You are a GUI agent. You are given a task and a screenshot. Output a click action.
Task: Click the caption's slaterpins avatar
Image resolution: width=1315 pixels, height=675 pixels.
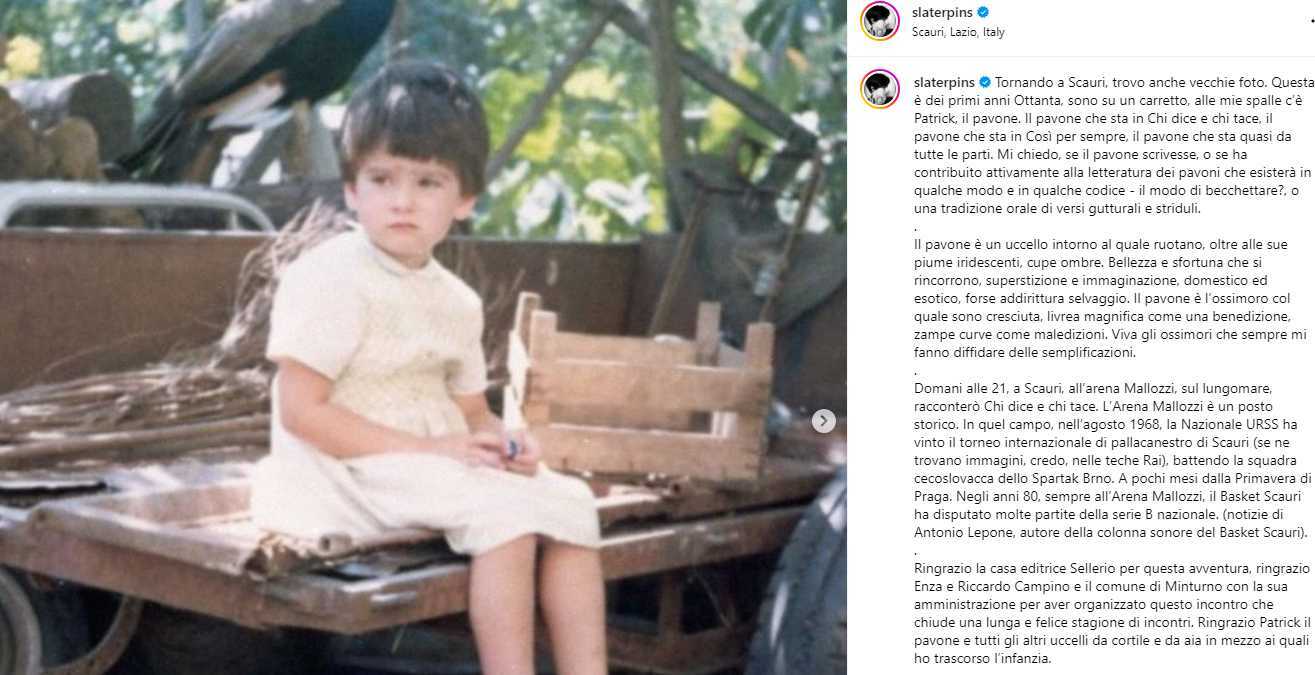pos(880,89)
